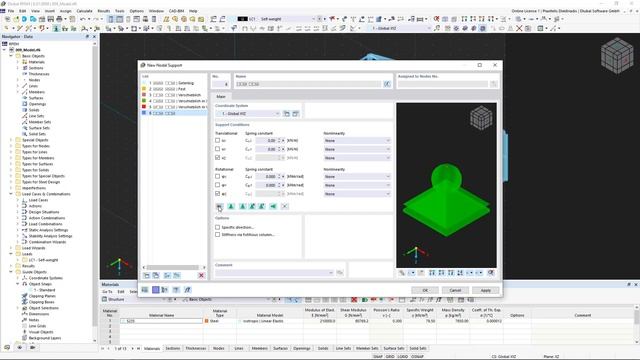Viewport: 640px width, 360px height.
Task: Open the φX Nonlinearity dropdown
Action: point(357,176)
